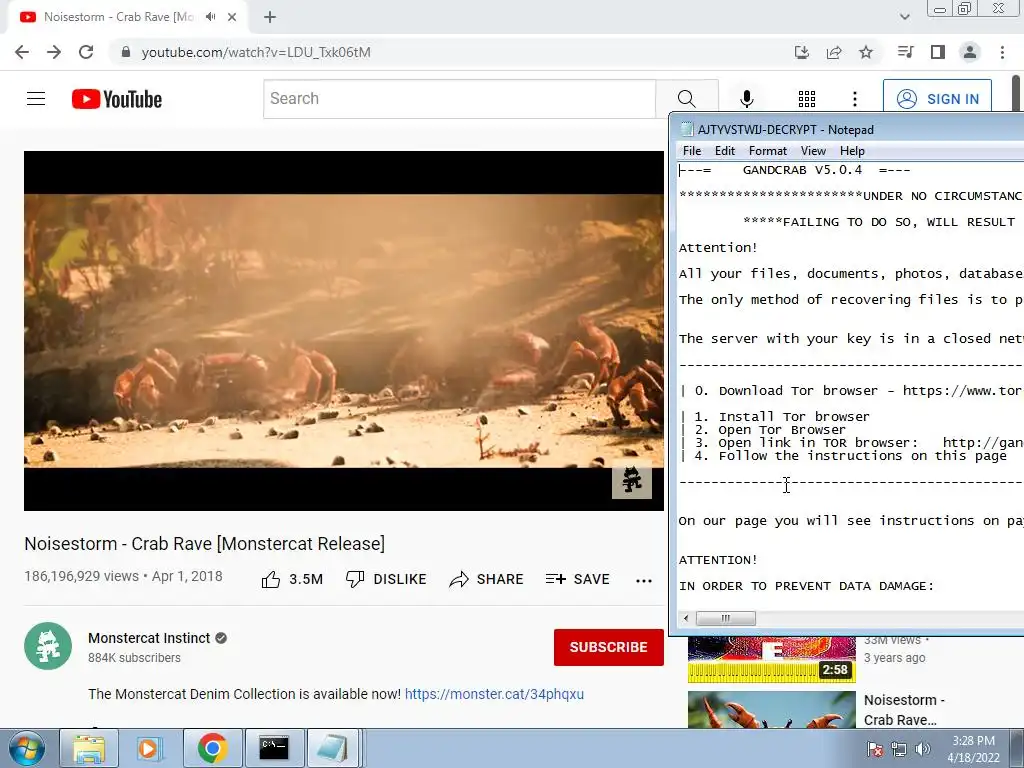Open the Chrome profile avatar
The height and width of the screenshot is (768, 1024).
pos(970,52)
